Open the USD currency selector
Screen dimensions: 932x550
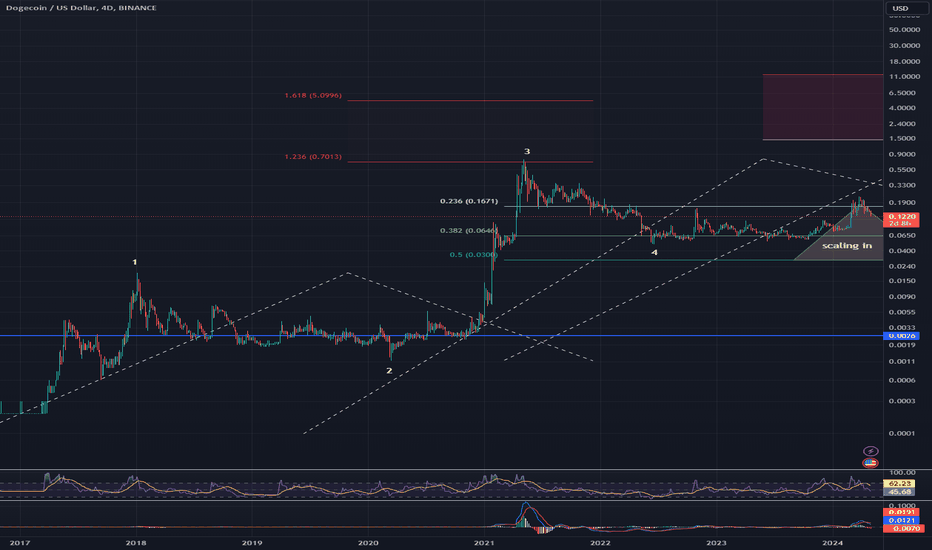click(906, 8)
